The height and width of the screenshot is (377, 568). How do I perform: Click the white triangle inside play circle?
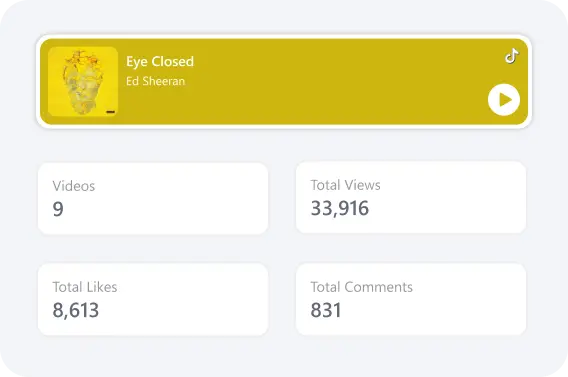pos(505,100)
